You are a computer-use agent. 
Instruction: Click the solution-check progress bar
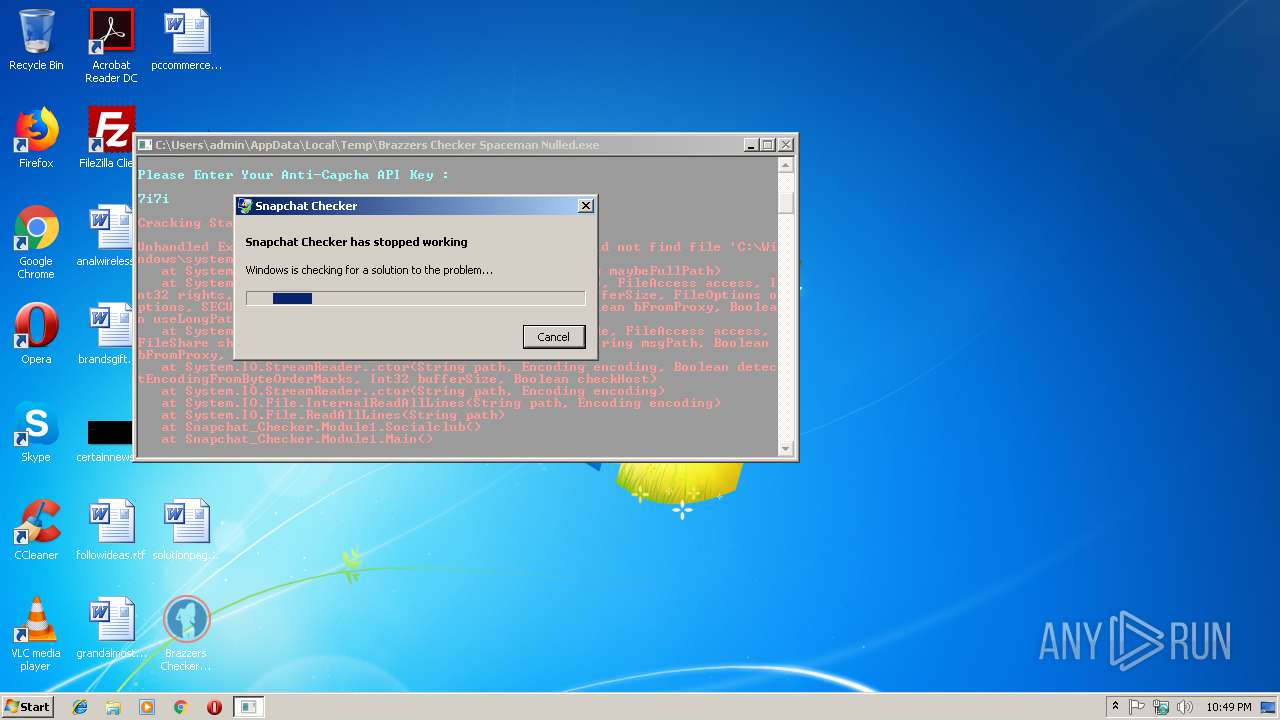tap(415, 298)
